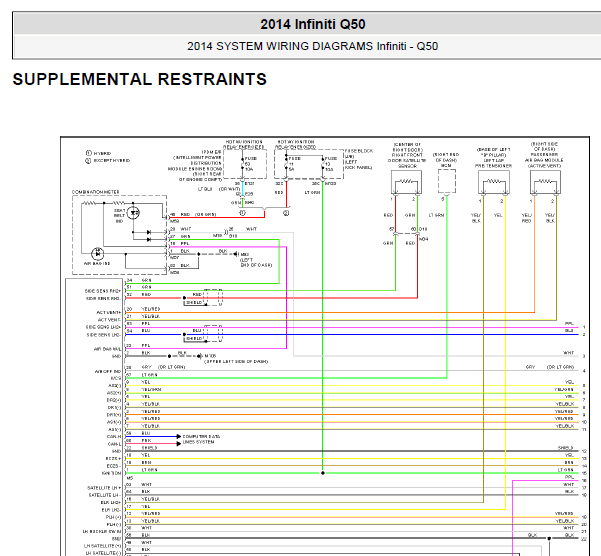This screenshot has height=556, width=601.
Task: Select the 'COMBINATION METER' label
Action: coord(96,192)
